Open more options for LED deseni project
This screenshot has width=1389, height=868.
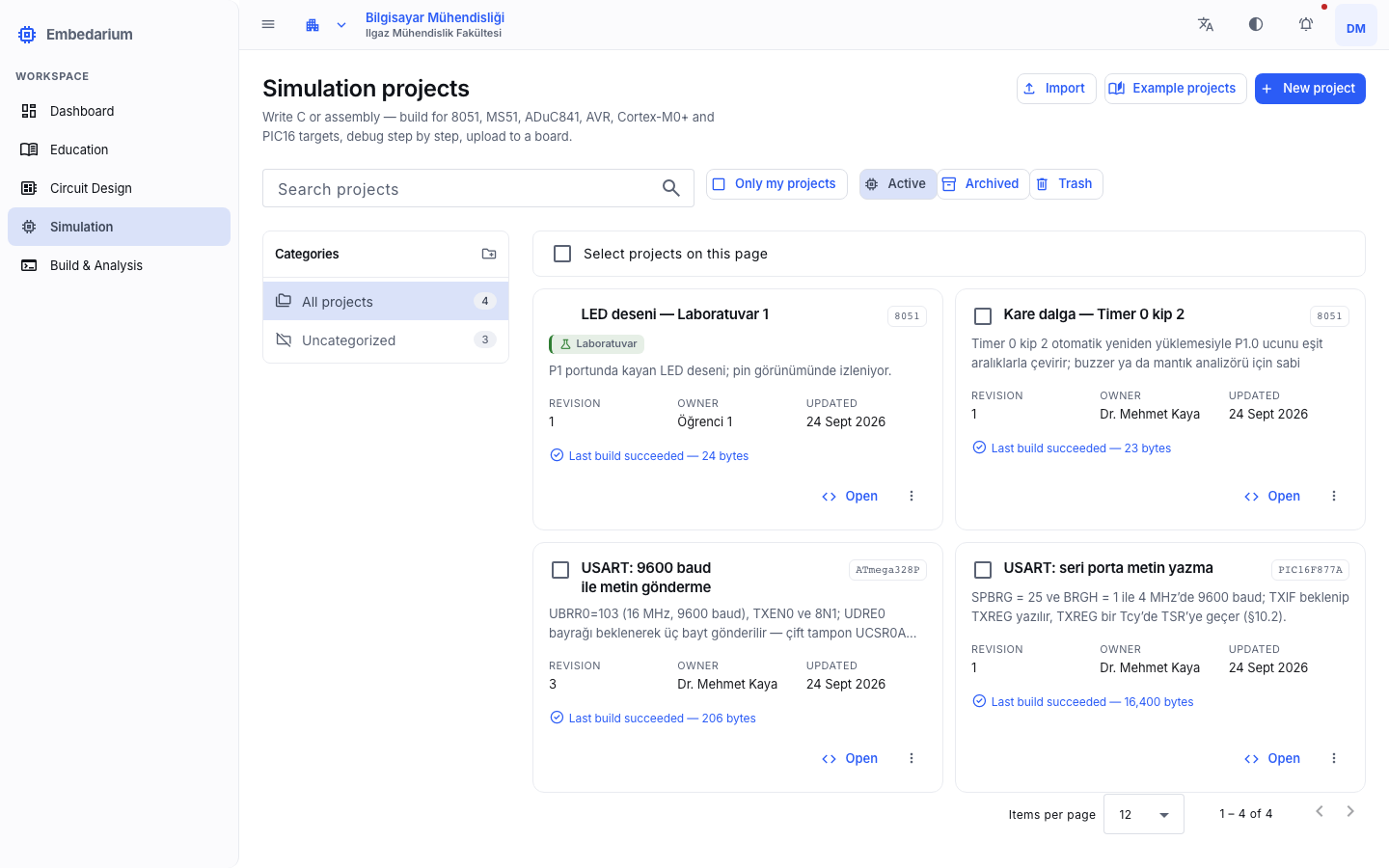tap(912, 496)
